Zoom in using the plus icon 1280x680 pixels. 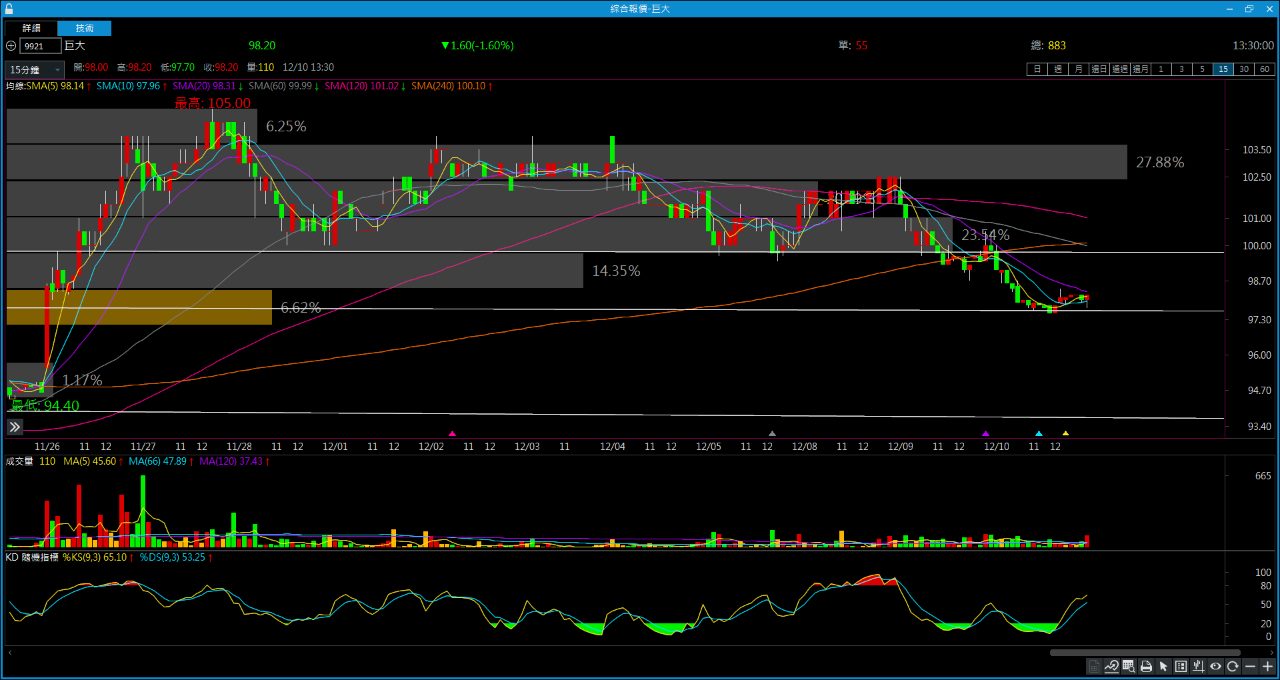coord(1267,666)
